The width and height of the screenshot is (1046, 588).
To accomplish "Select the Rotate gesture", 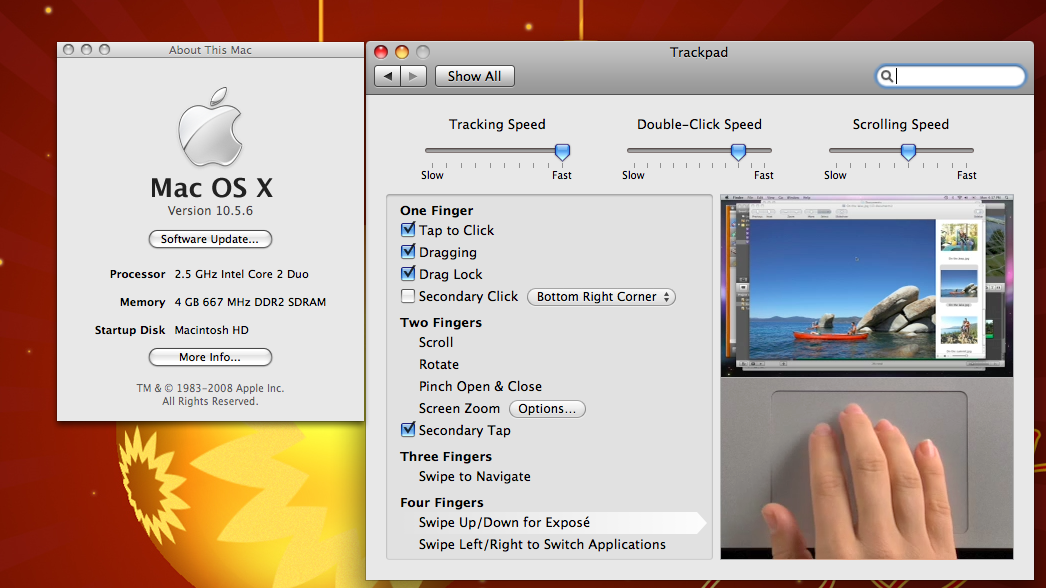I will (x=438, y=364).
